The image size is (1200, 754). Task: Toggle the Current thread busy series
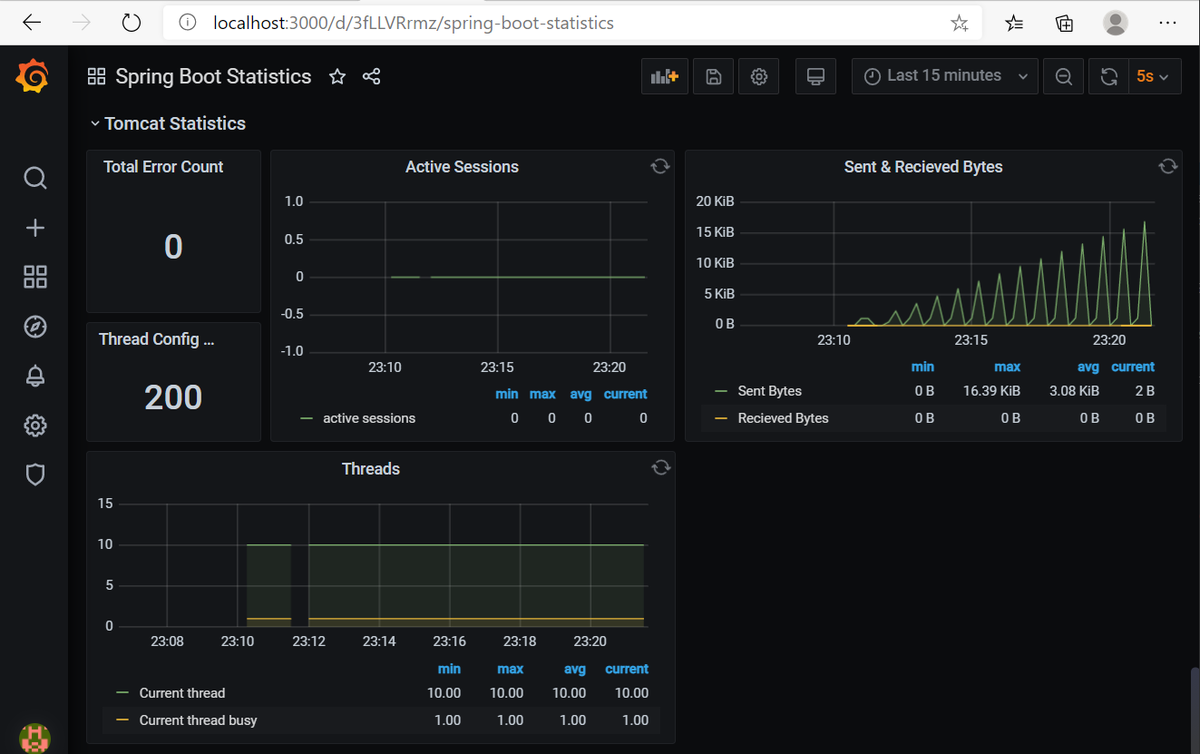point(198,720)
